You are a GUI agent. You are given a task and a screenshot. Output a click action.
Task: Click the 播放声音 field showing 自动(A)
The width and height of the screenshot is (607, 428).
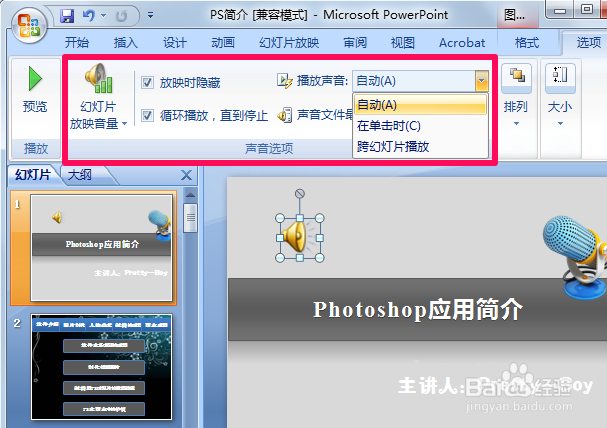click(414, 81)
